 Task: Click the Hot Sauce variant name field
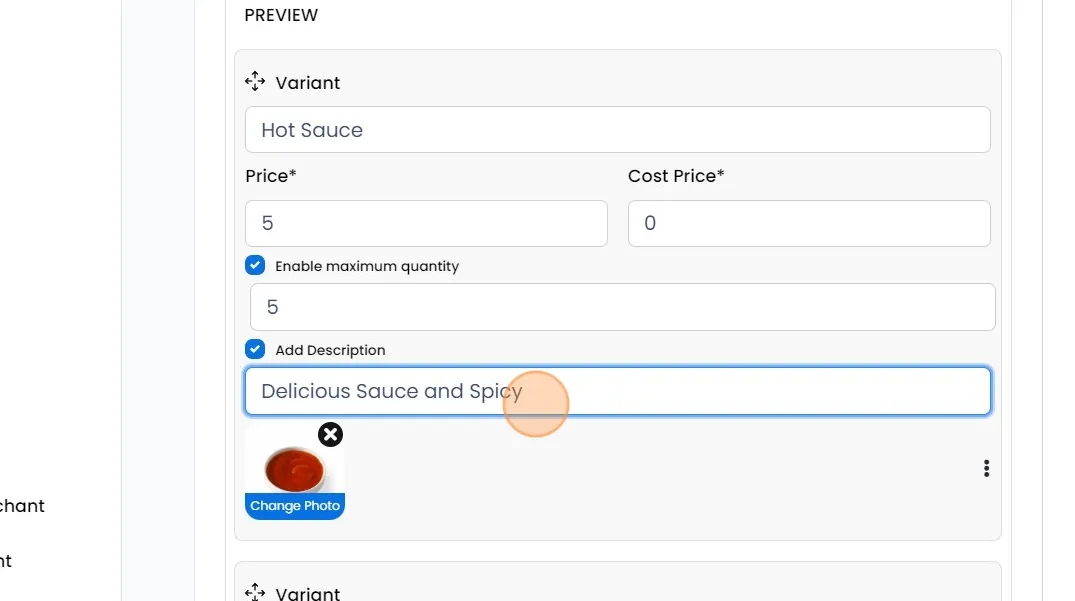617,130
